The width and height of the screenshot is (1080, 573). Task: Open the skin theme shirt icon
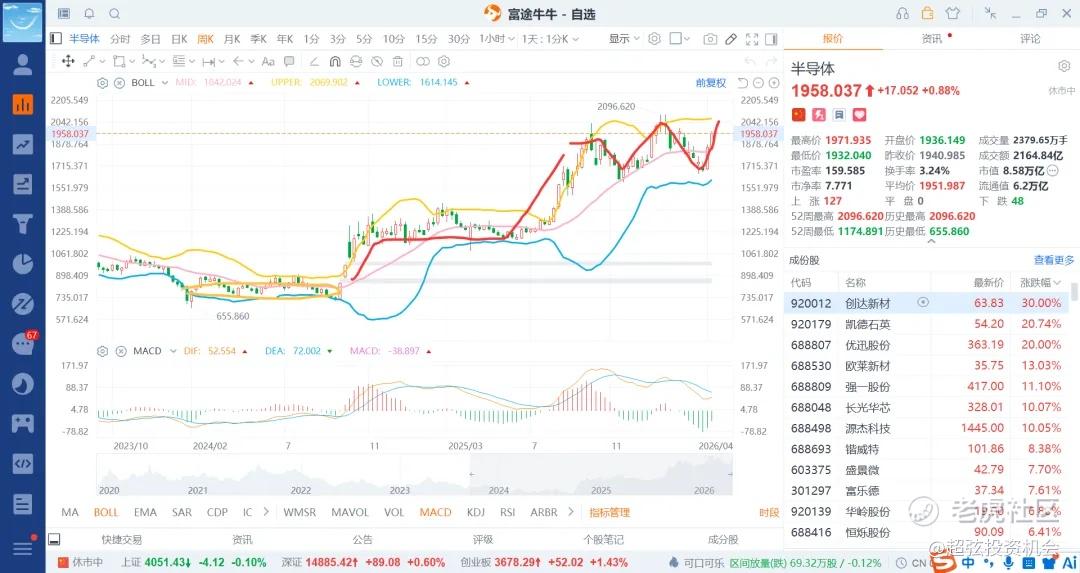pyautogui.click(x=951, y=14)
